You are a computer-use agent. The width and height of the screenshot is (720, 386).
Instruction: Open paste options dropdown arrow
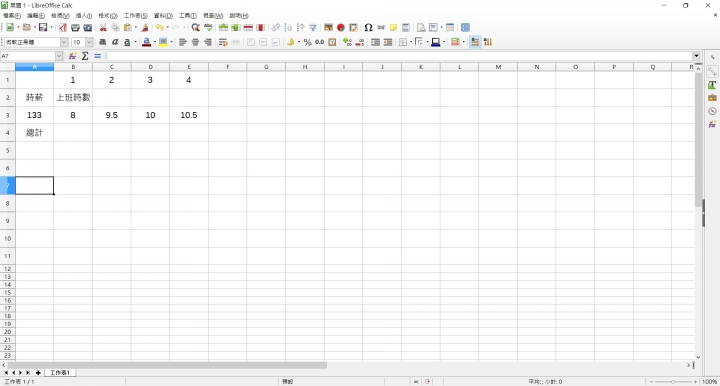click(136, 28)
